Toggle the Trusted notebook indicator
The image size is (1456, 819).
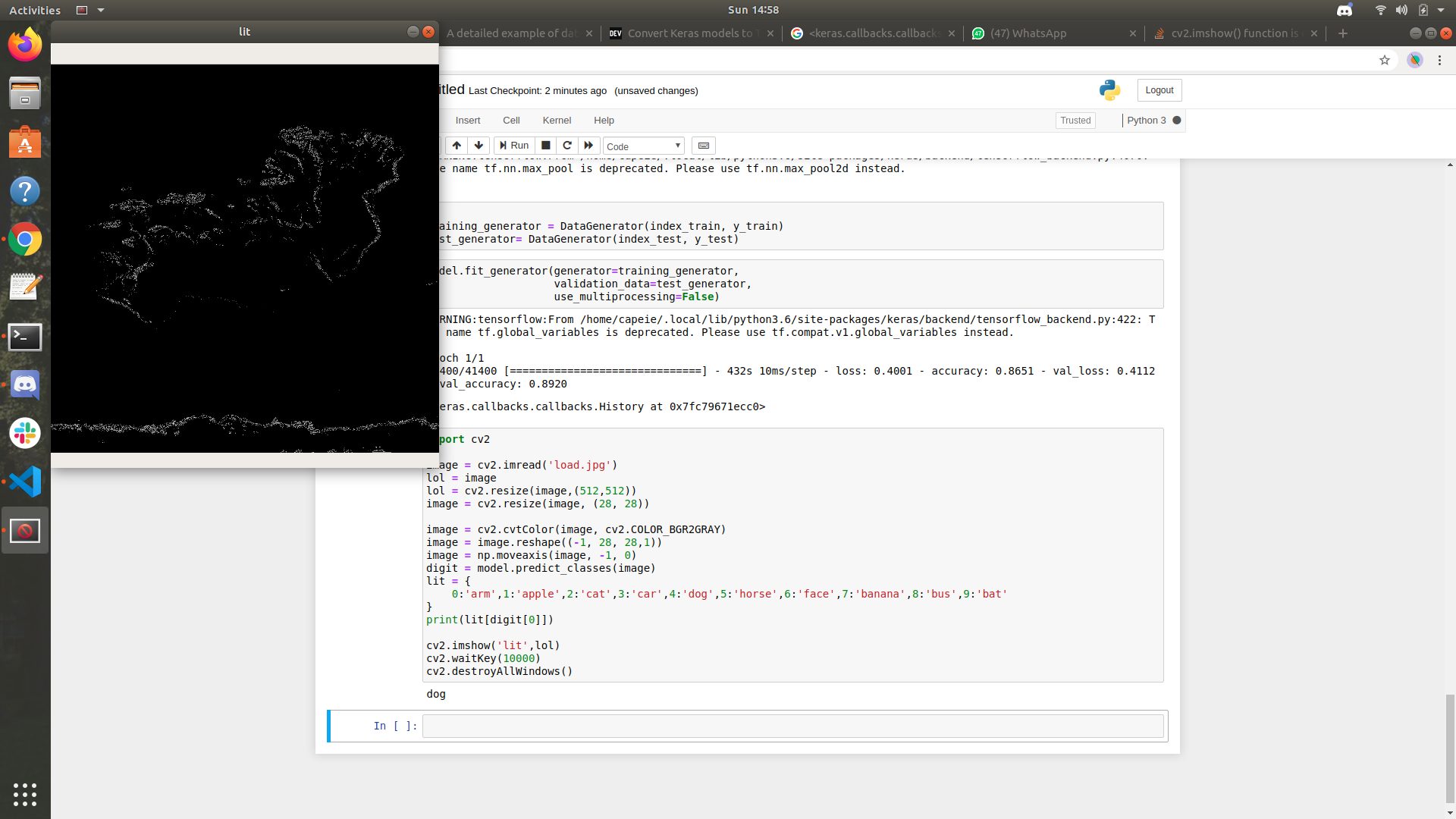1075,121
